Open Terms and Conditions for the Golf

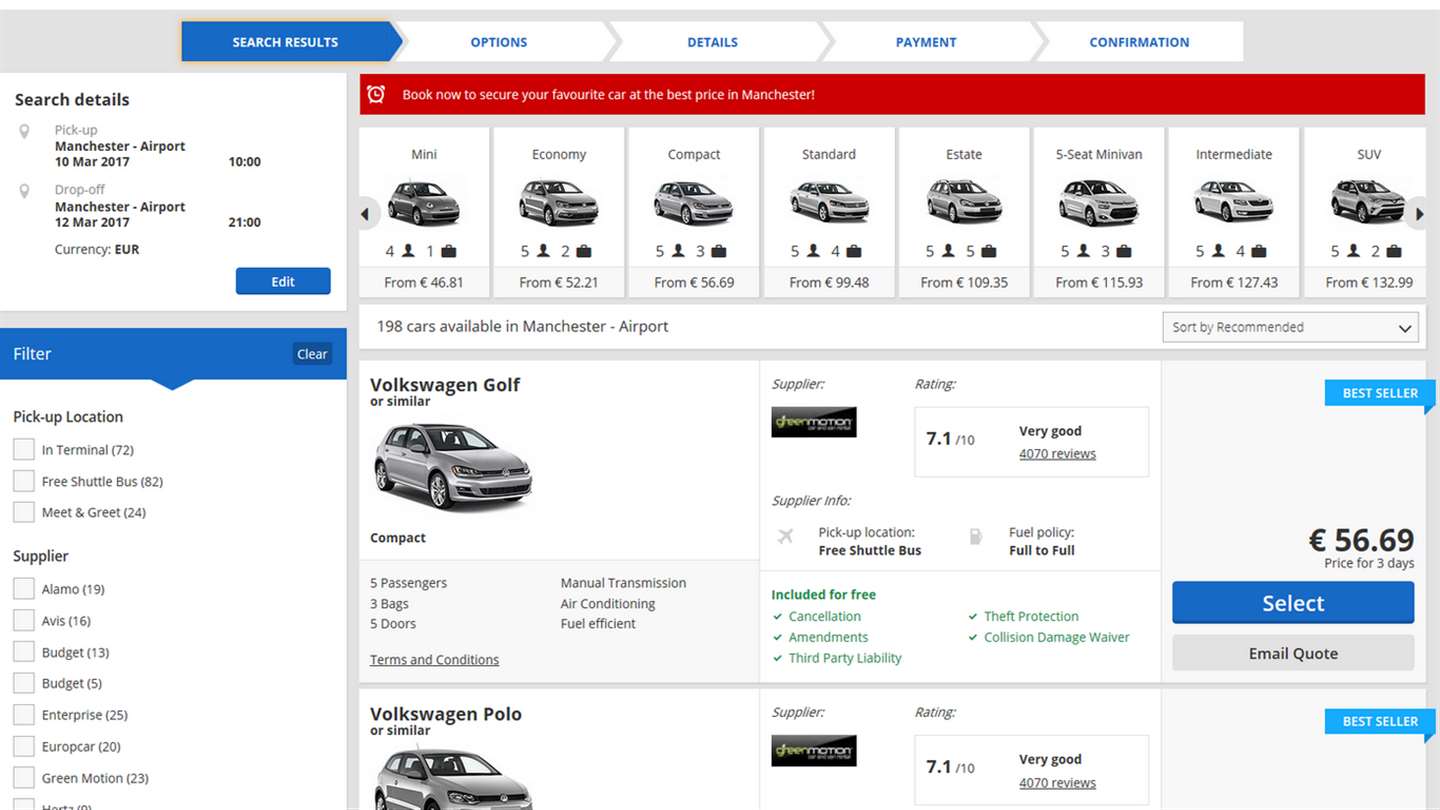434,660
